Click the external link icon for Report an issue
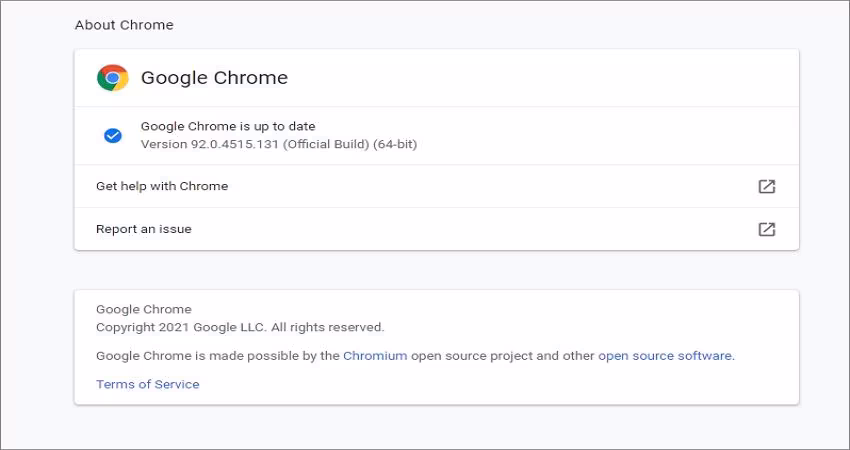This screenshot has width=850, height=450. 766,229
